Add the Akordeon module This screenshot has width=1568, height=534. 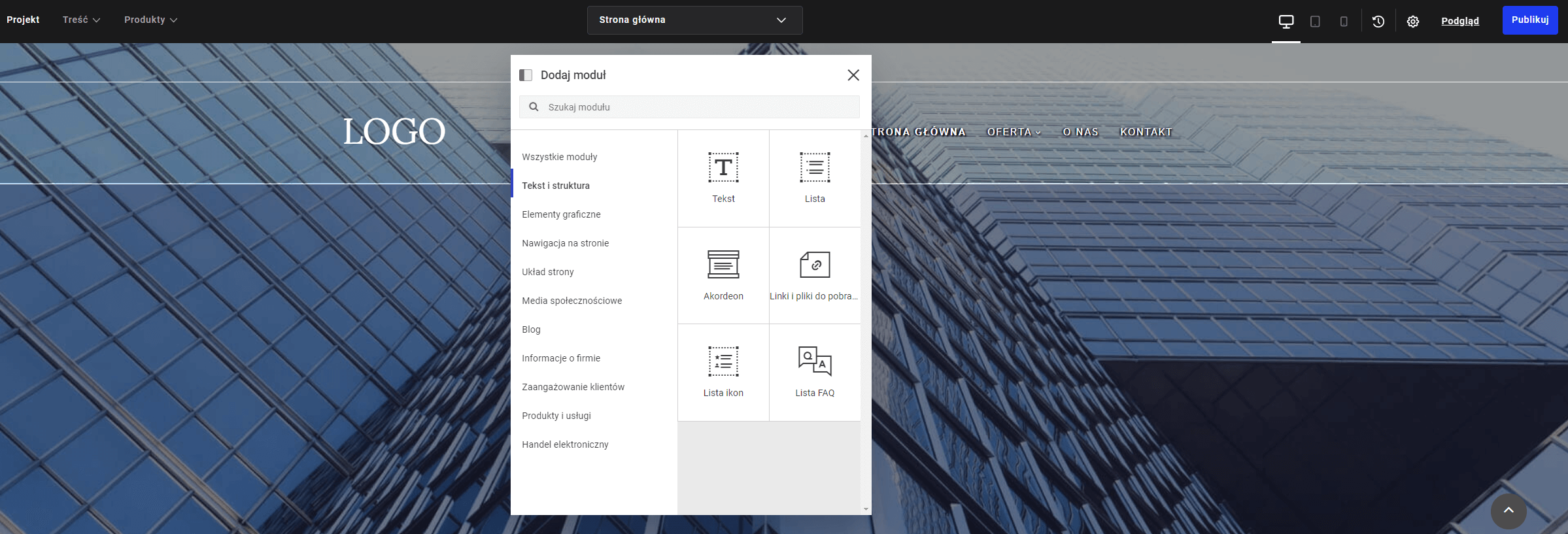pos(723,275)
